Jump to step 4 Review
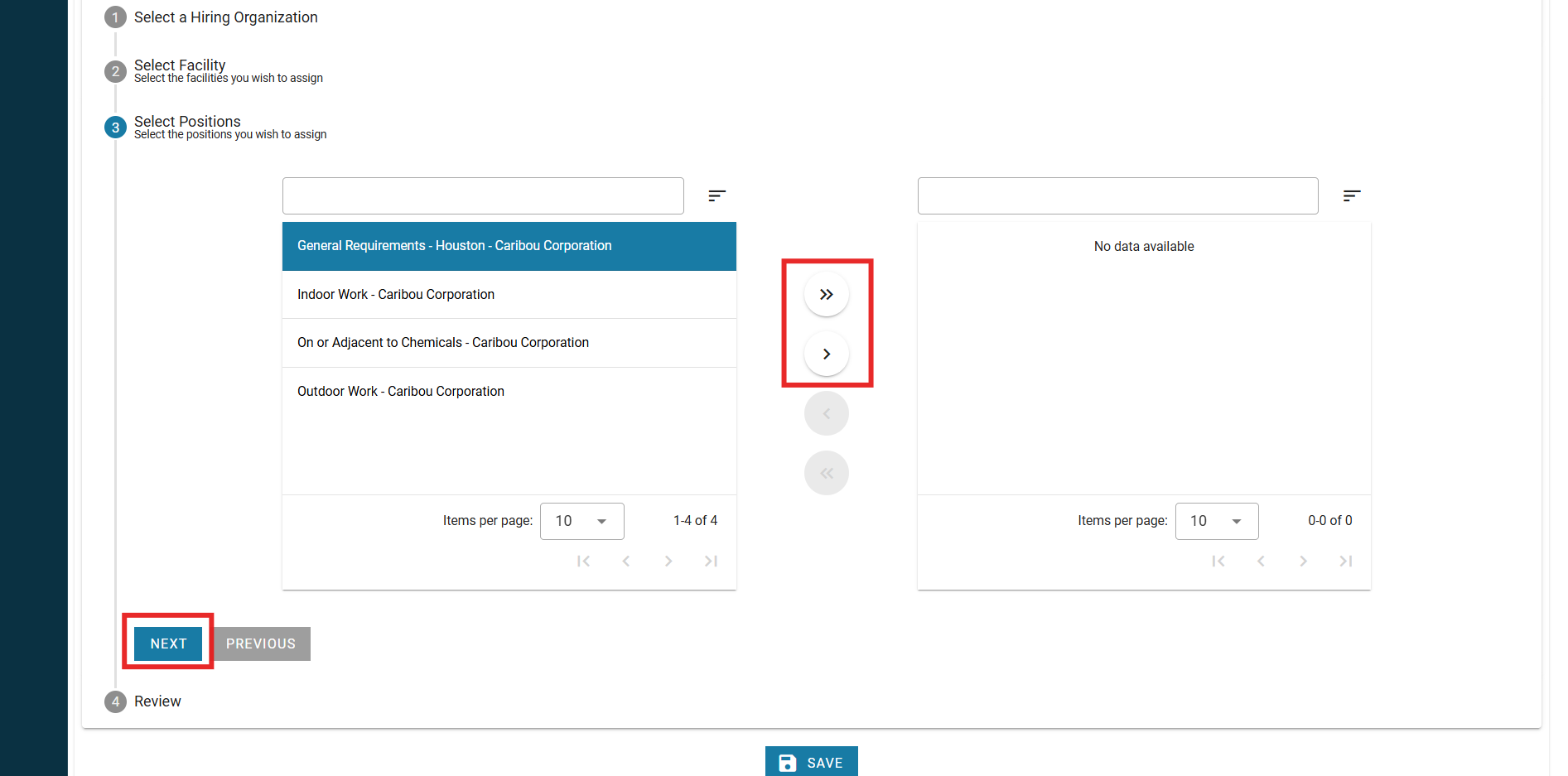This screenshot has width=1568, height=776. pos(157,701)
